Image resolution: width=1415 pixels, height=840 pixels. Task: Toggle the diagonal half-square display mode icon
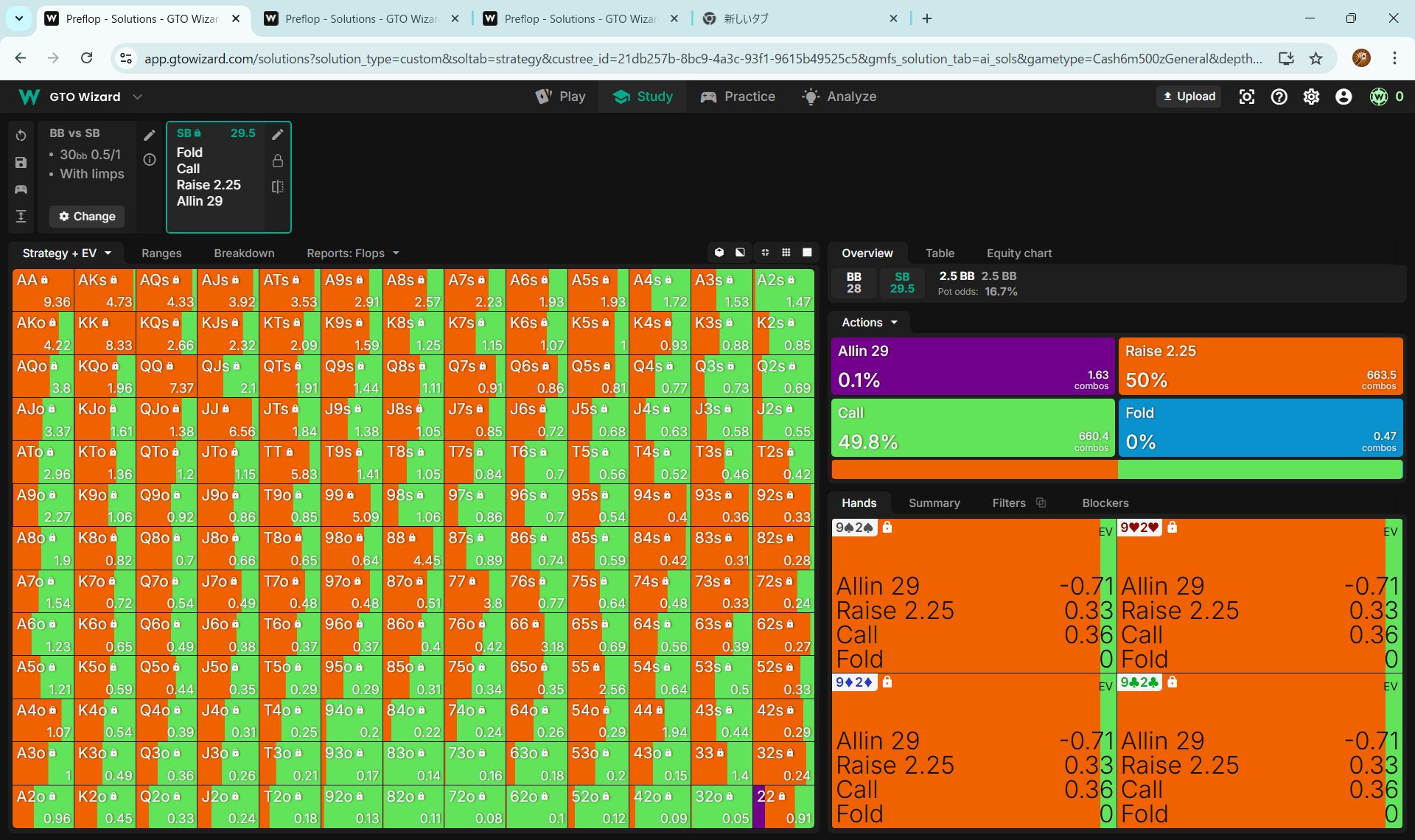click(740, 253)
